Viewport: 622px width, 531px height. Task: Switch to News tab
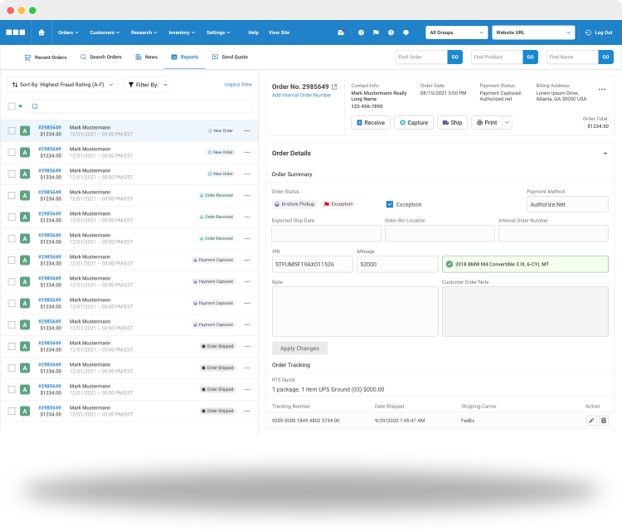(146, 57)
